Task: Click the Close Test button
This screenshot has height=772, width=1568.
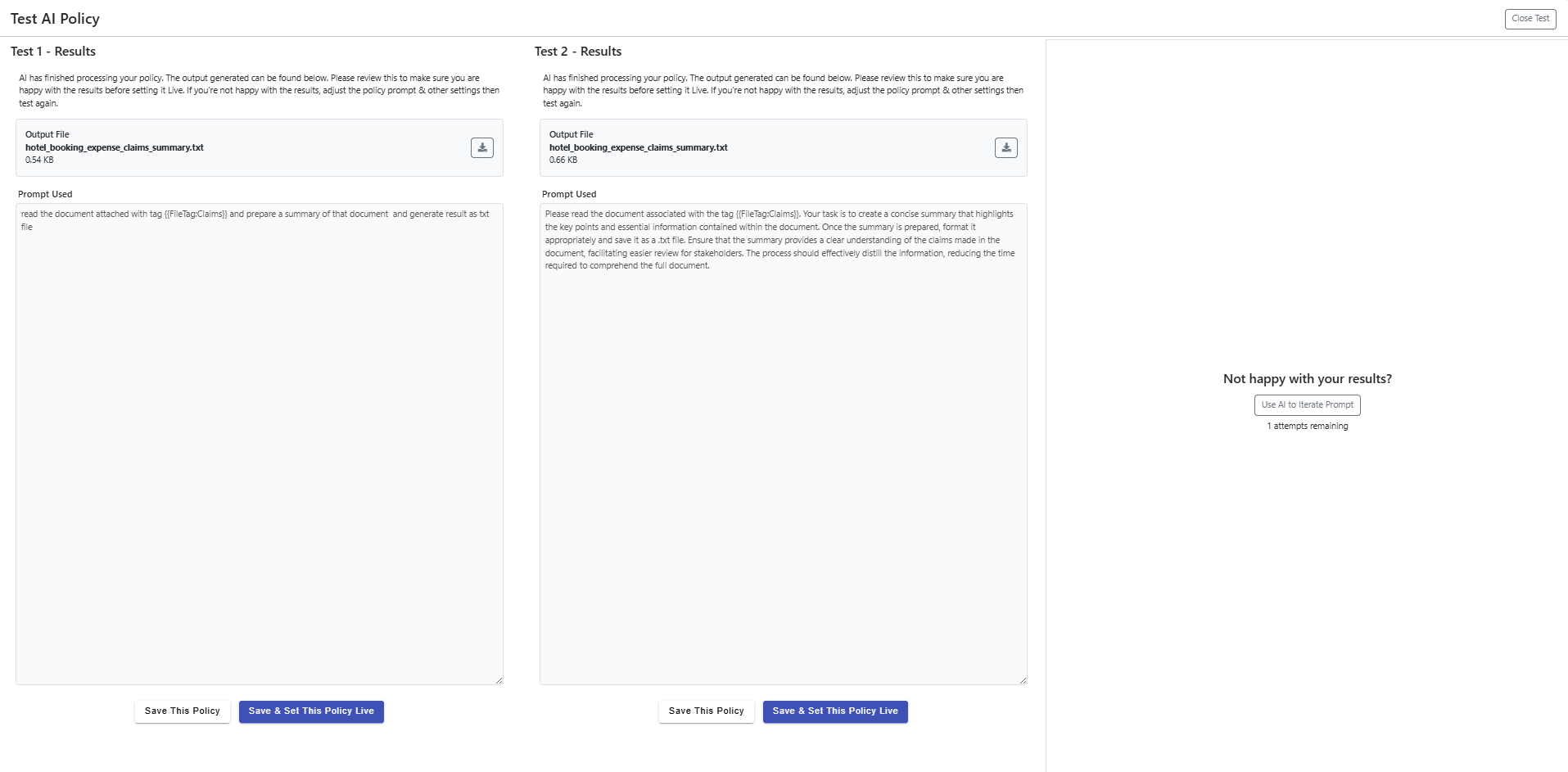Action: tap(1530, 19)
